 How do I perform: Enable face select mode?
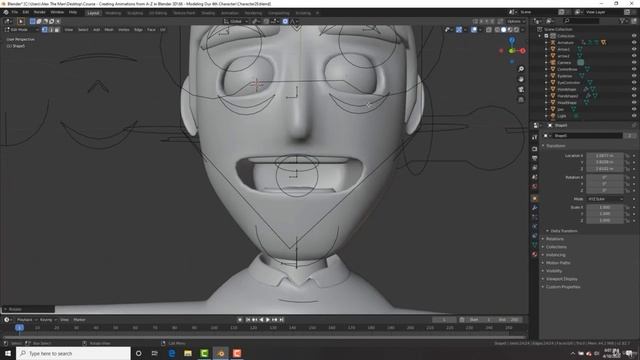pyautogui.click(x=57, y=29)
